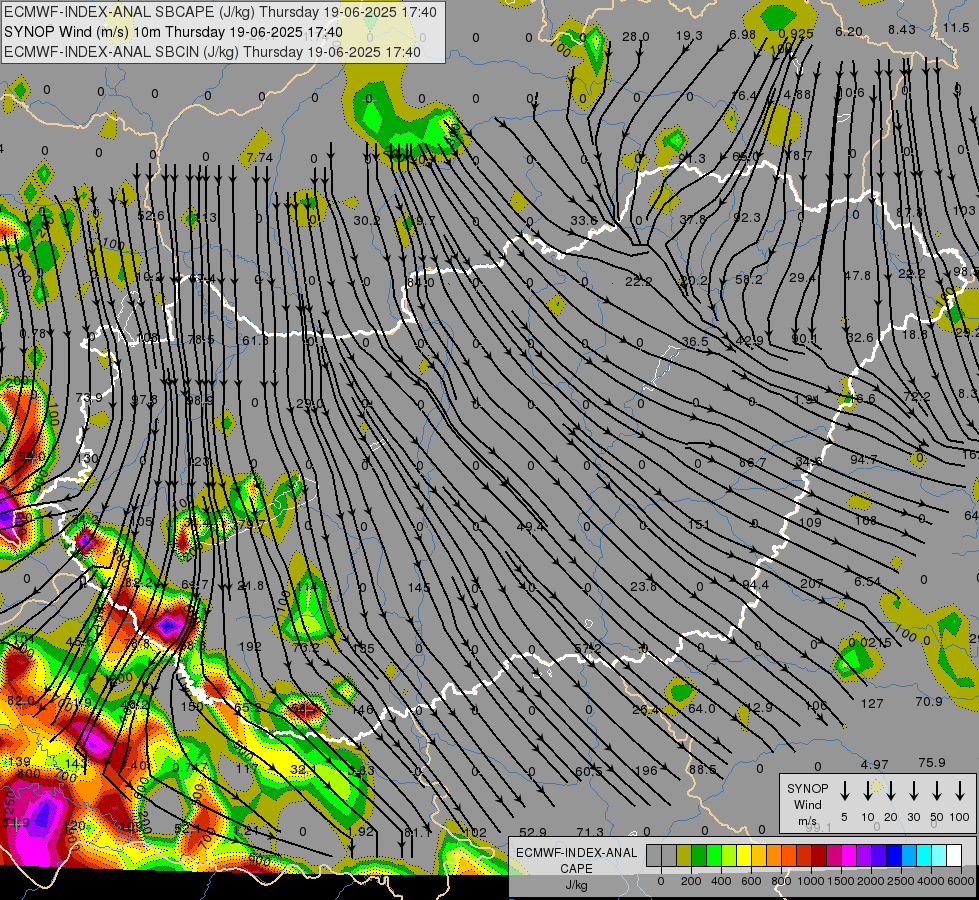Select the SBCAPE title line in header
The image size is (979, 900).
pyautogui.click(x=220, y=12)
